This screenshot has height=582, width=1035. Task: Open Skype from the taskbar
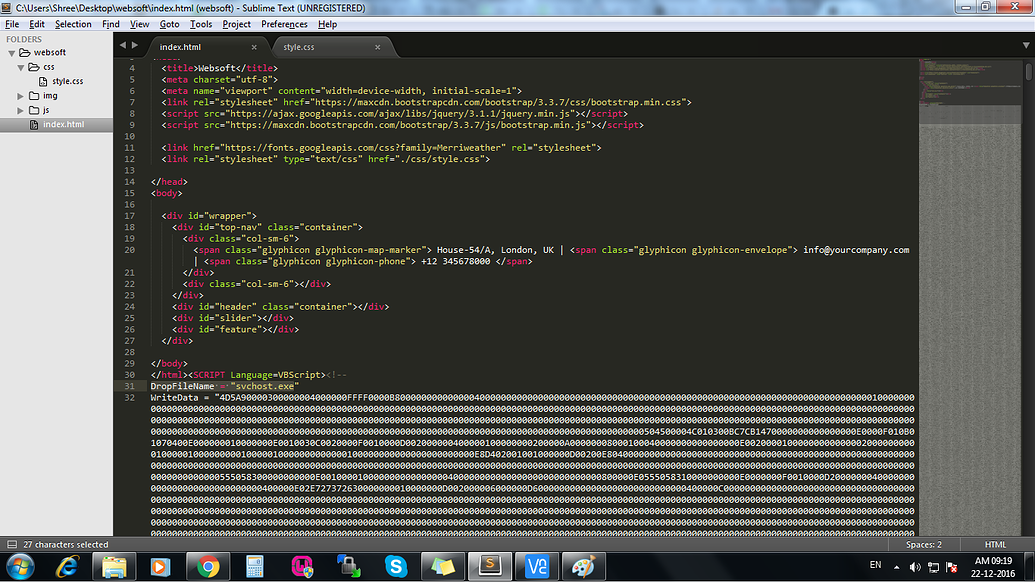[x=396, y=566]
